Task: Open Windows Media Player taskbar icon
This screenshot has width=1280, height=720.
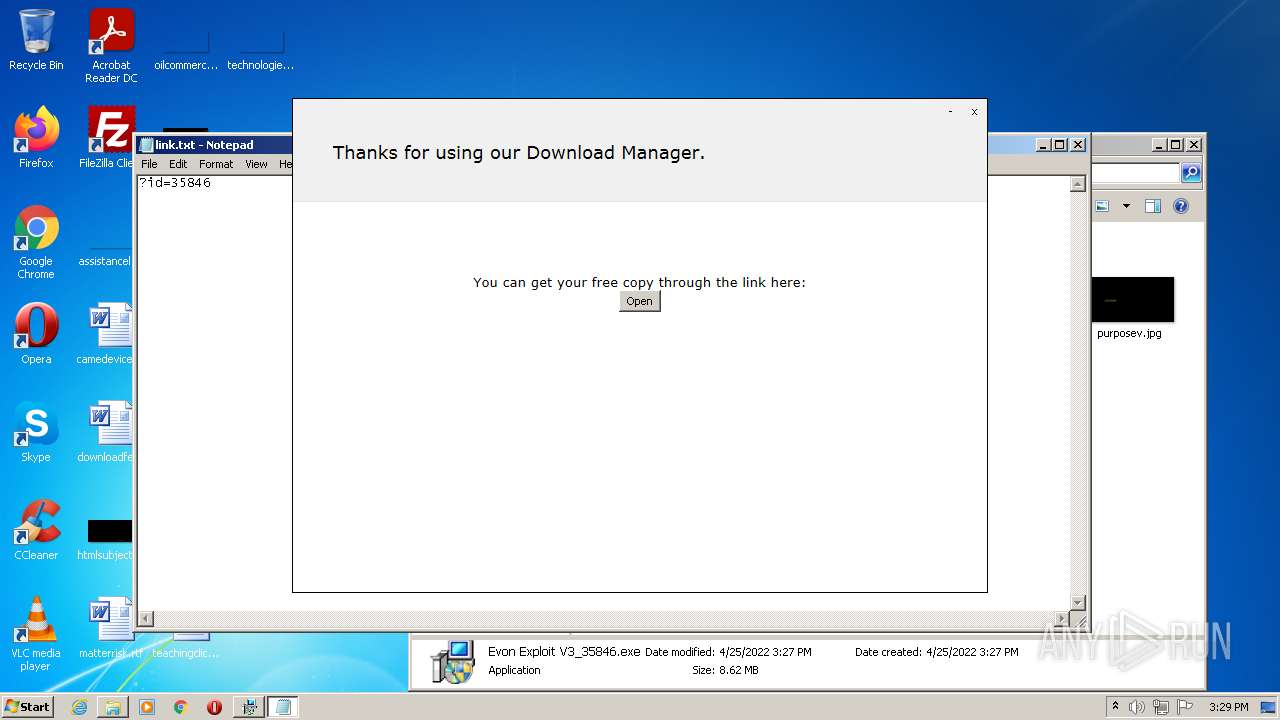Action: point(147,707)
